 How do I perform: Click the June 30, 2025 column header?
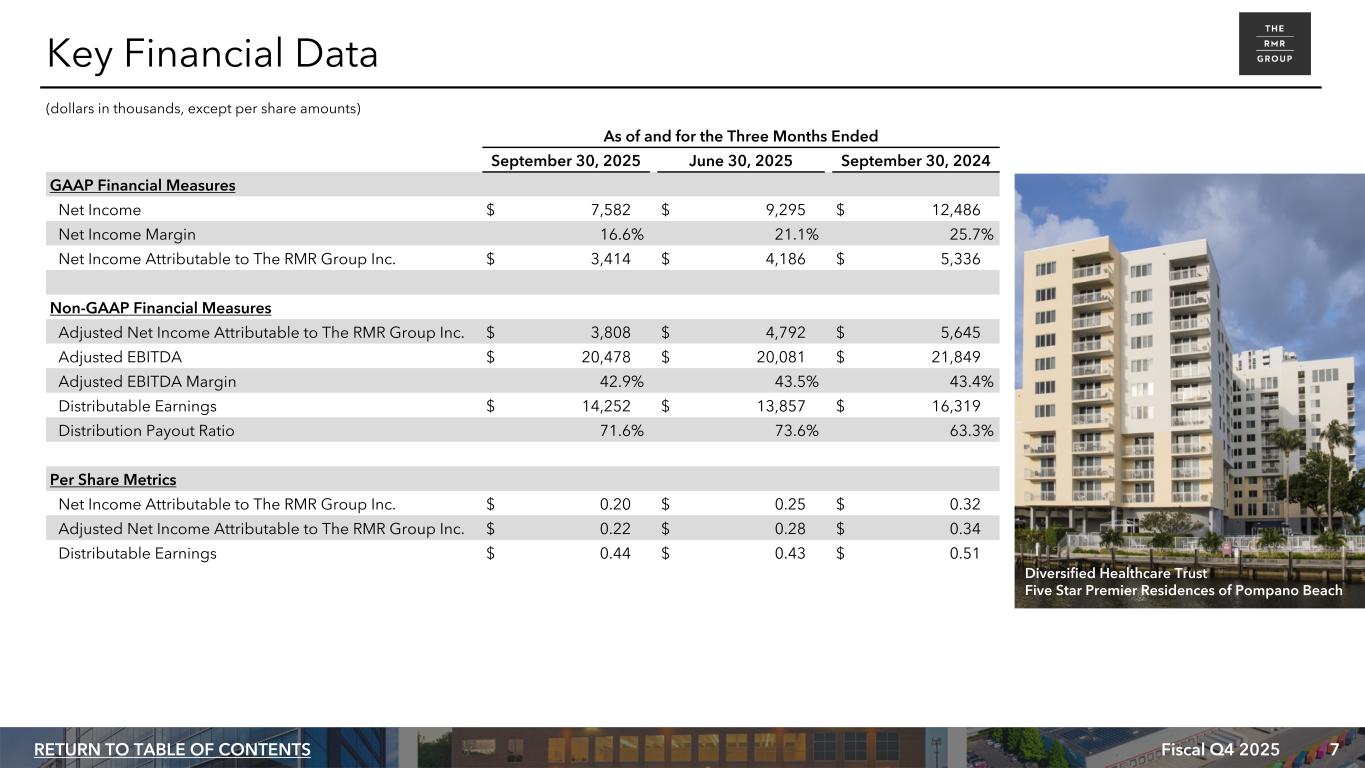tap(741, 161)
